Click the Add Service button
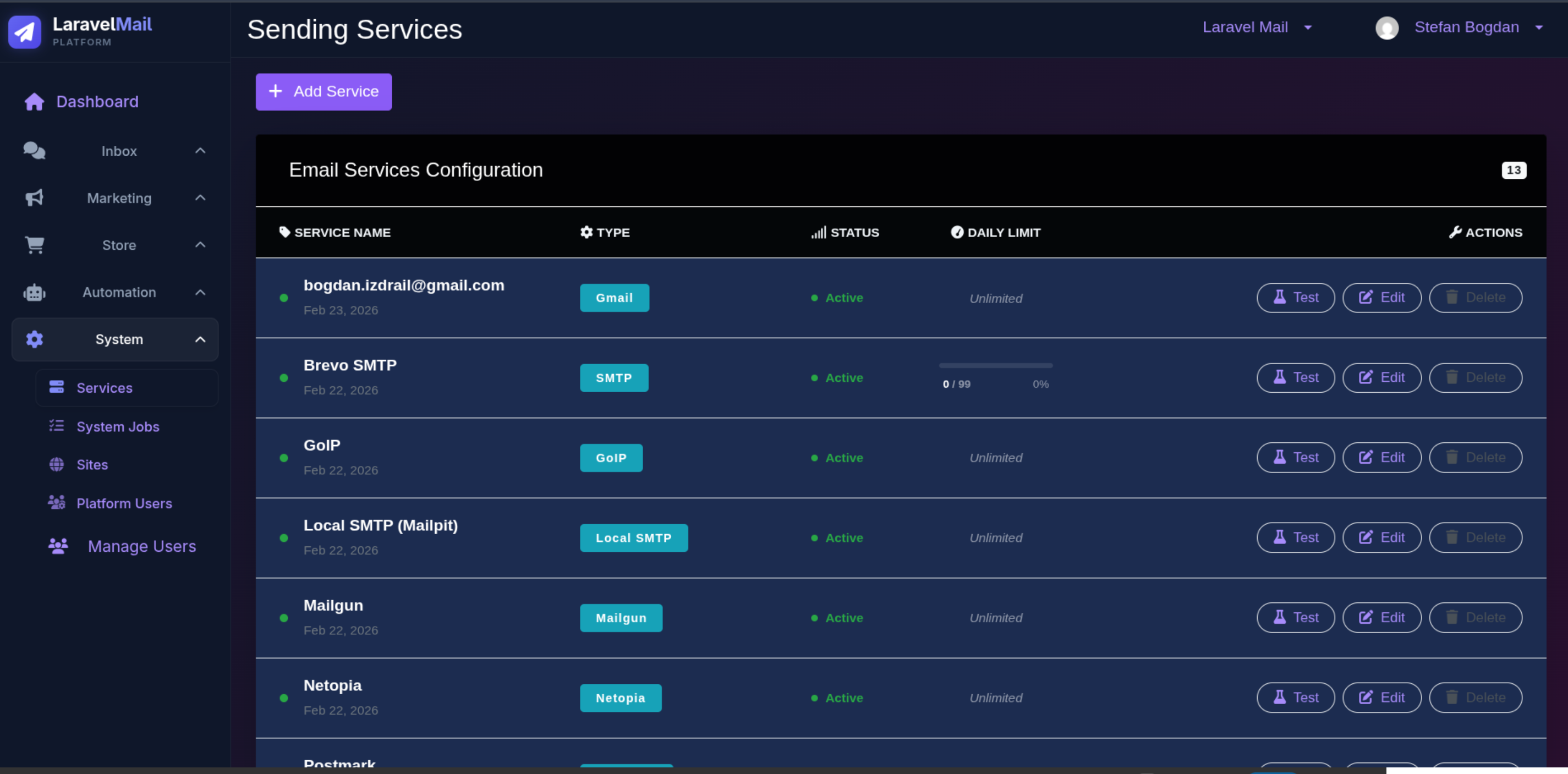The width and height of the screenshot is (1568, 774). click(x=323, y=91)
